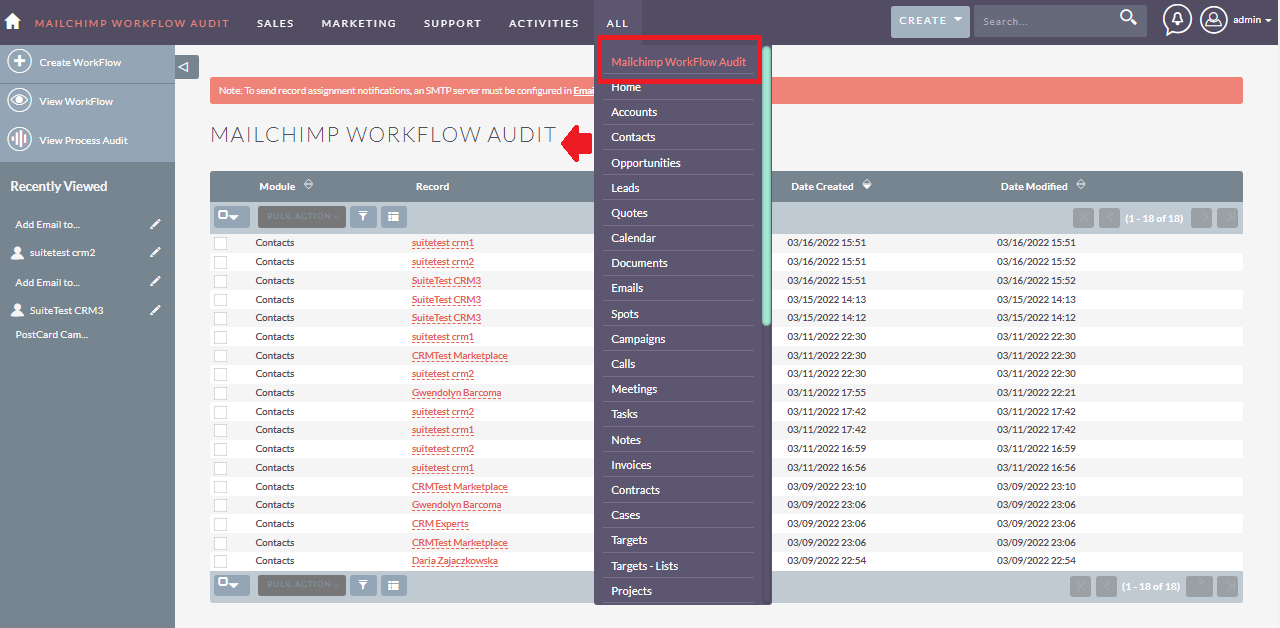Sort by Date Modified arrow icon
This screenshot has width=1280, height=628.
[x=1081, y=185]
